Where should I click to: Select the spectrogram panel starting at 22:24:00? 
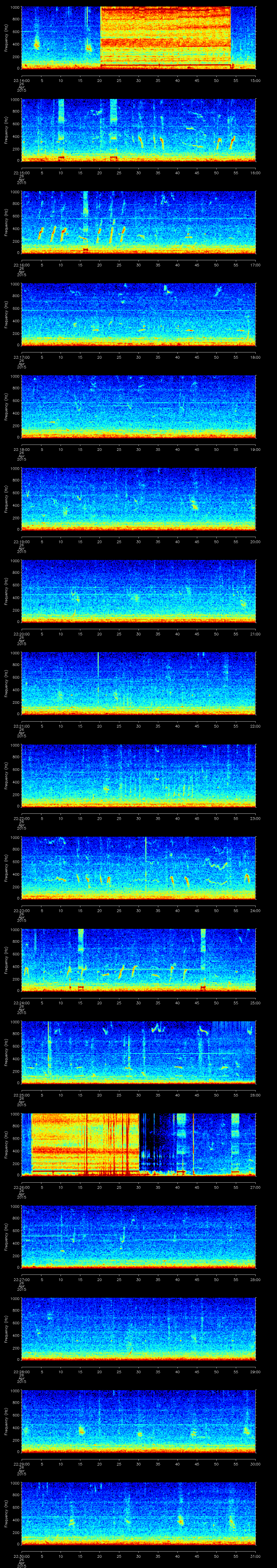coord(139,960)
